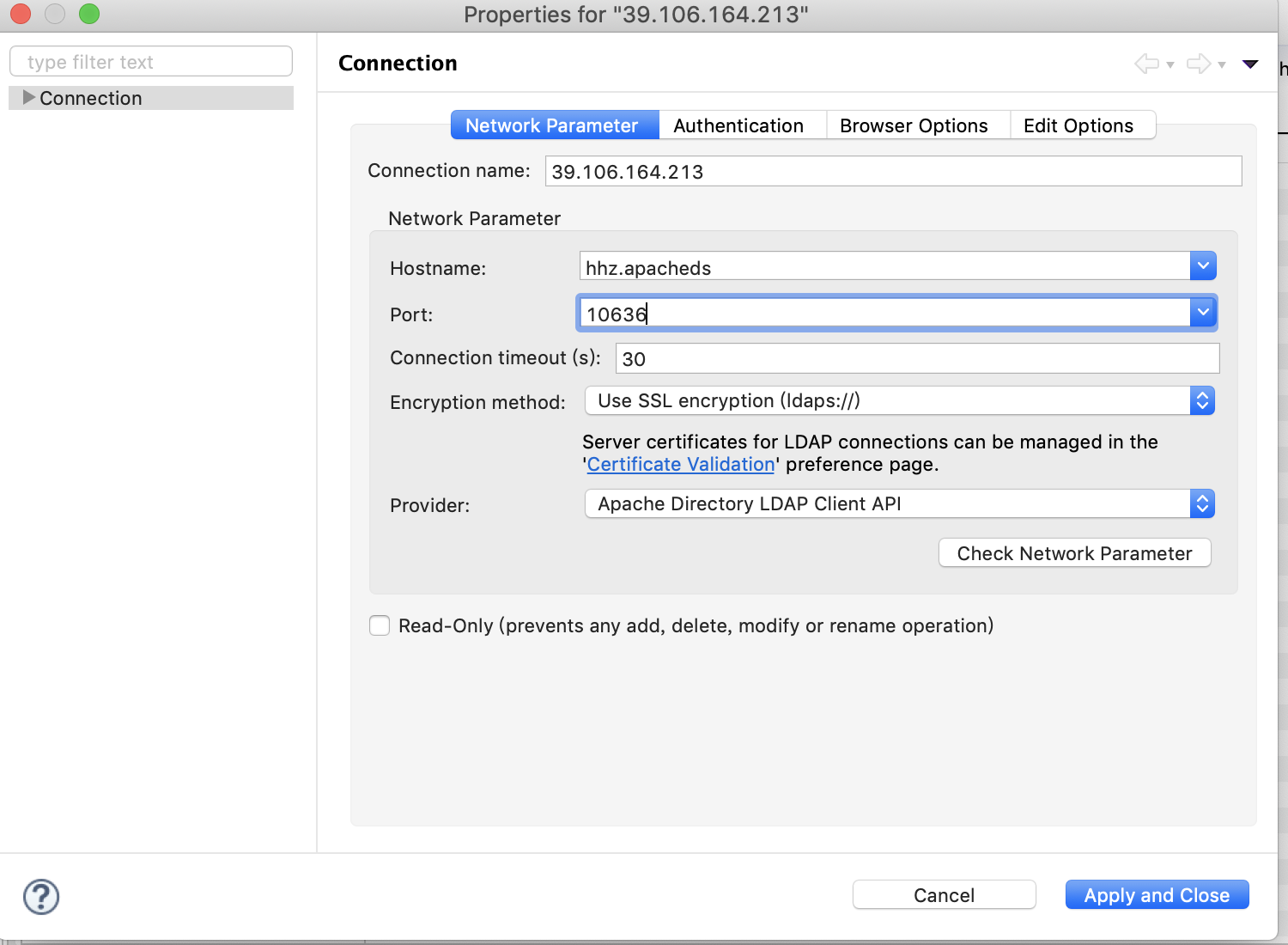
Task: Click the type filter text field
Action: [150, 61]
